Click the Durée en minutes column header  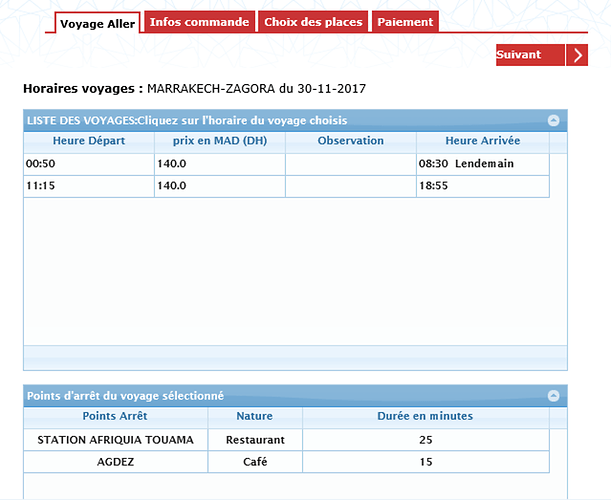[x=426, y=417]
